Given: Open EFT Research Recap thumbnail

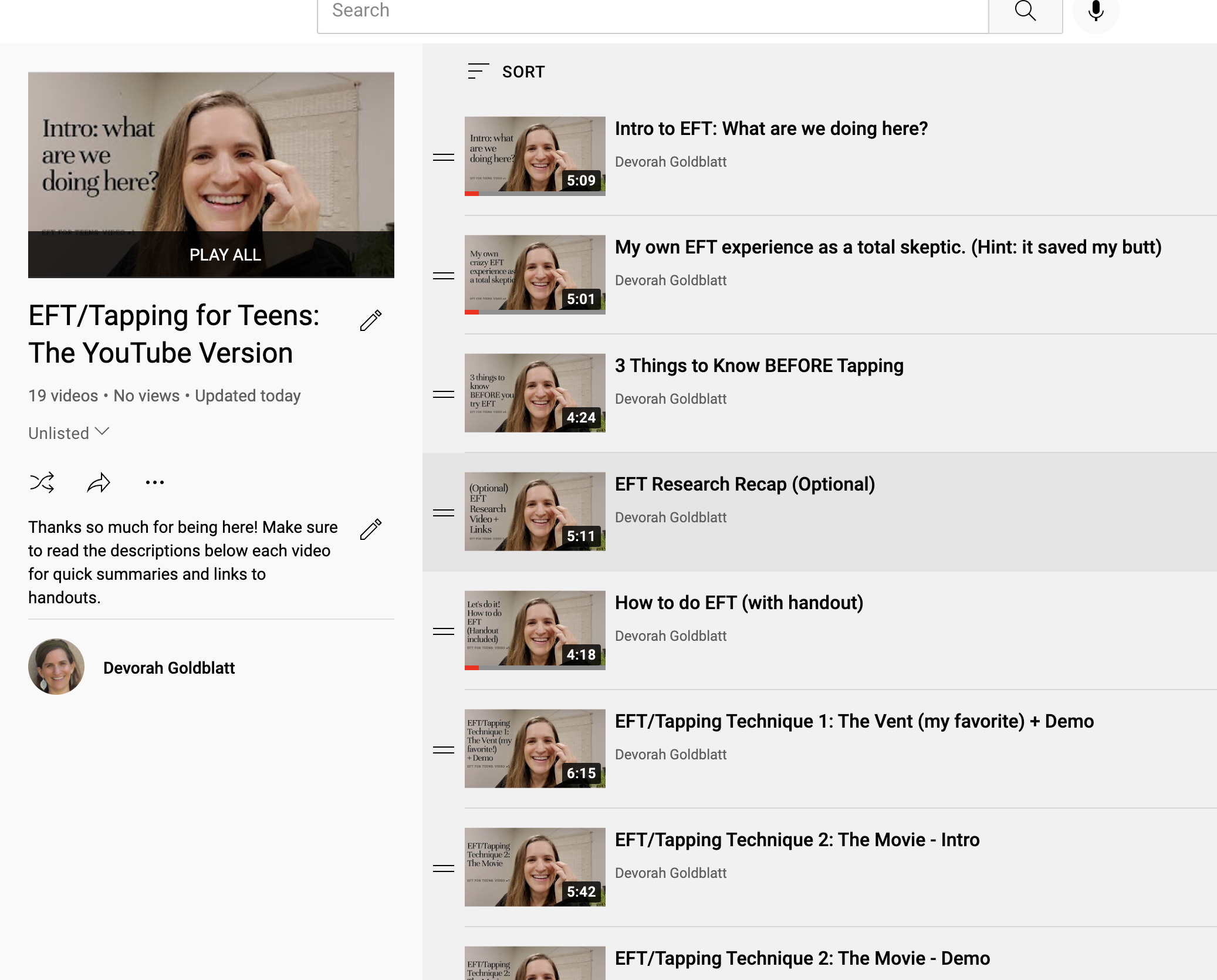Looking at the screenshot, I should [535, 512].
